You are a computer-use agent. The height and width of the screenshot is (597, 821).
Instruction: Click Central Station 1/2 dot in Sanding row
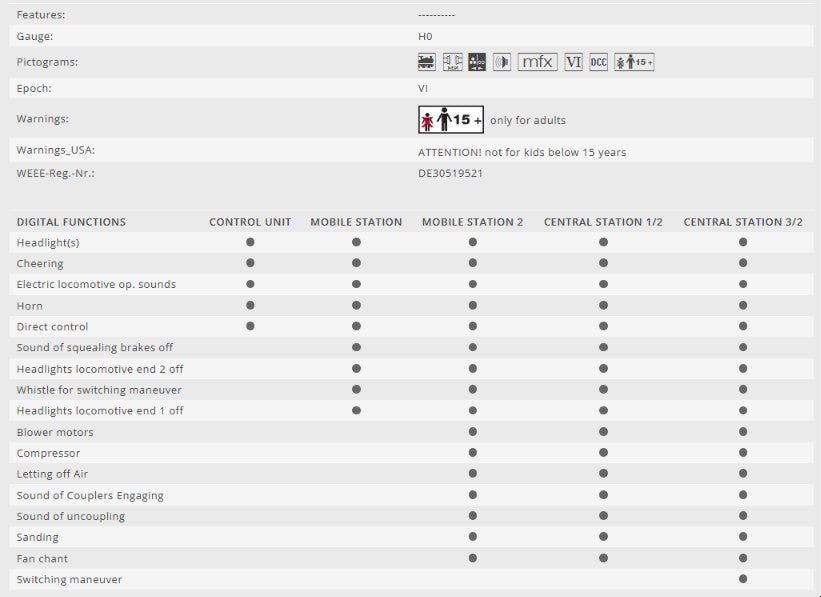point(604,537)
